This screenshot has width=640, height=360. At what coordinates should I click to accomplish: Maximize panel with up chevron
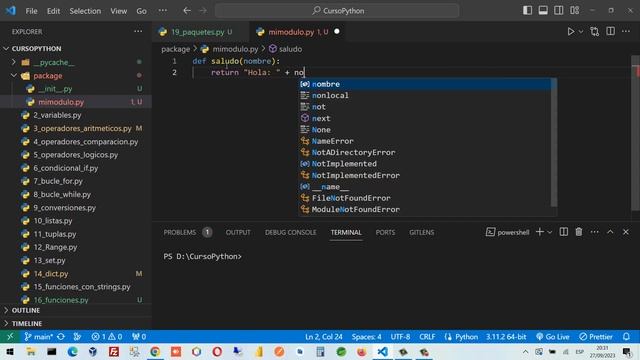click(610, 232)
